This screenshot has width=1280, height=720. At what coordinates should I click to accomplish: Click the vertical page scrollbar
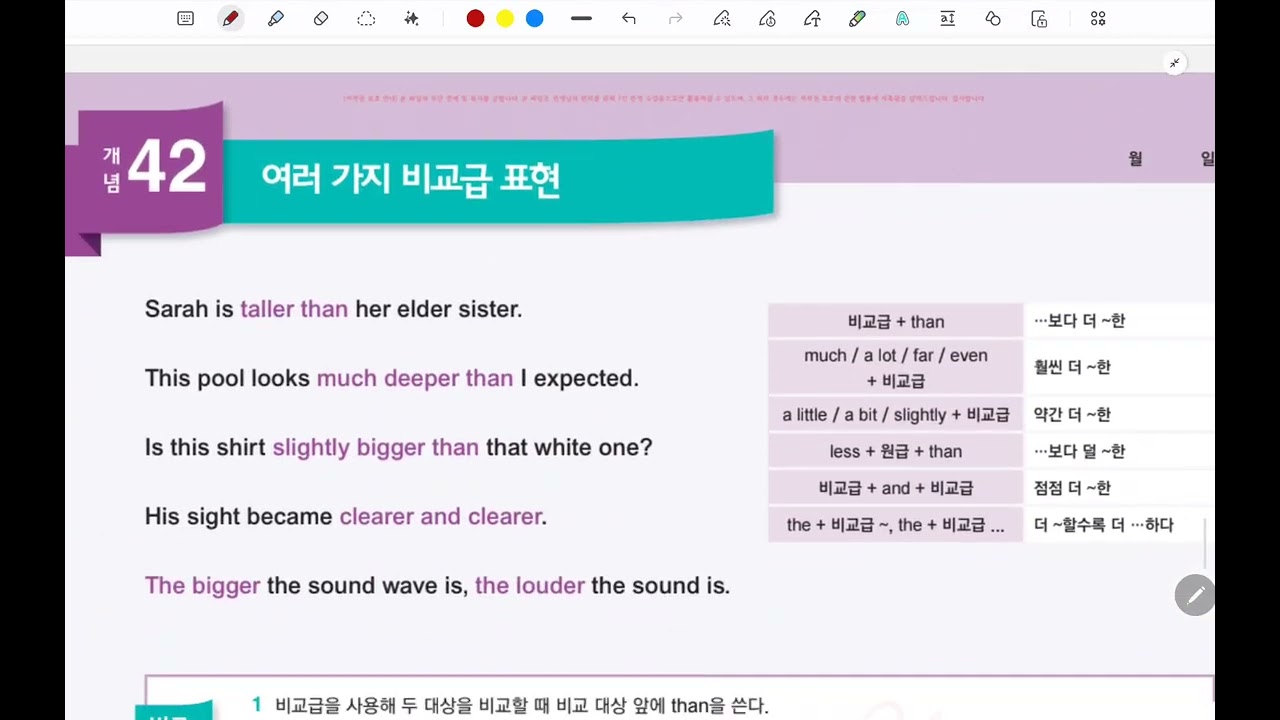1206,543
